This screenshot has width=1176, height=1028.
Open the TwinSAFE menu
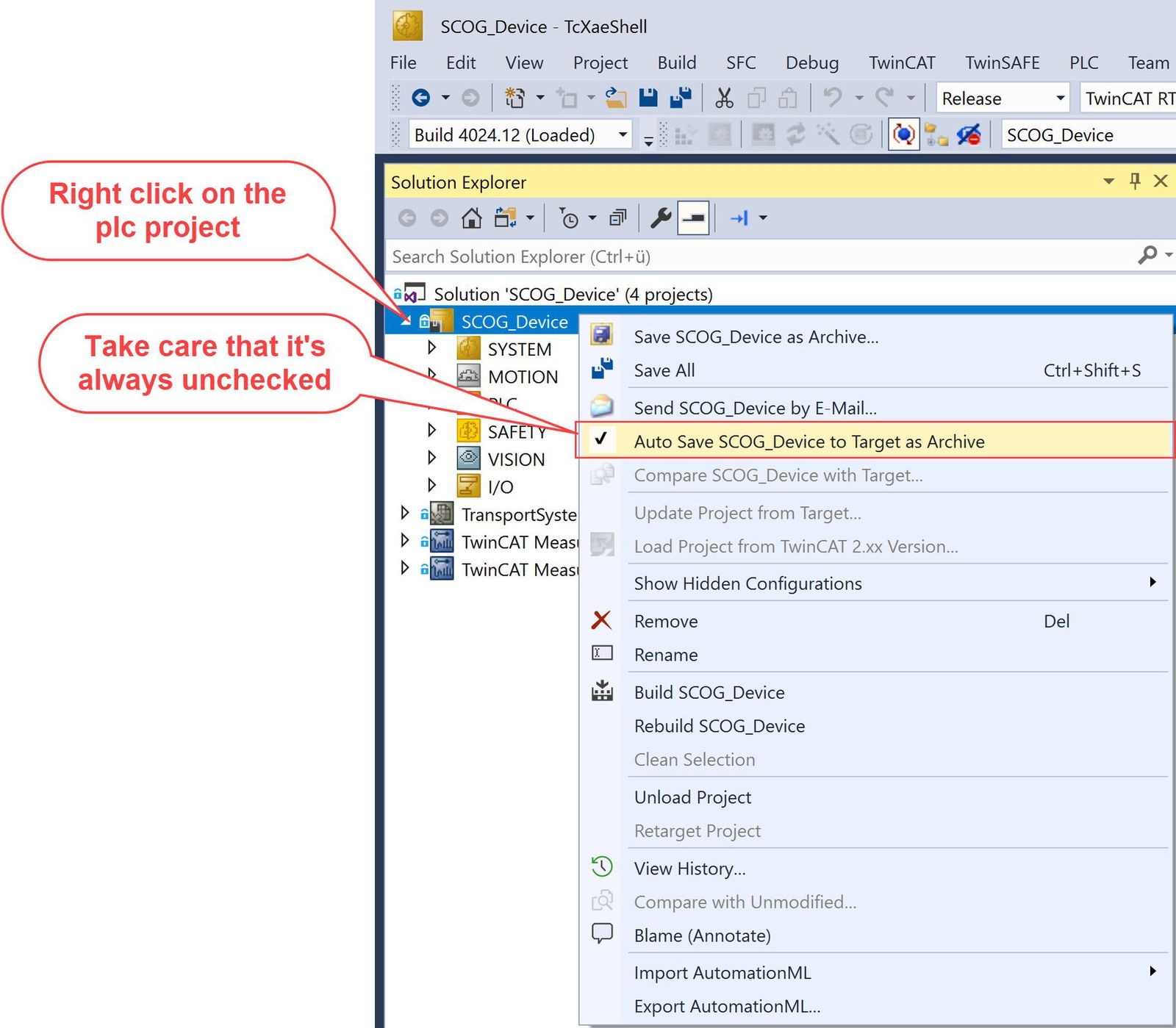click(x=1003, y=62)
